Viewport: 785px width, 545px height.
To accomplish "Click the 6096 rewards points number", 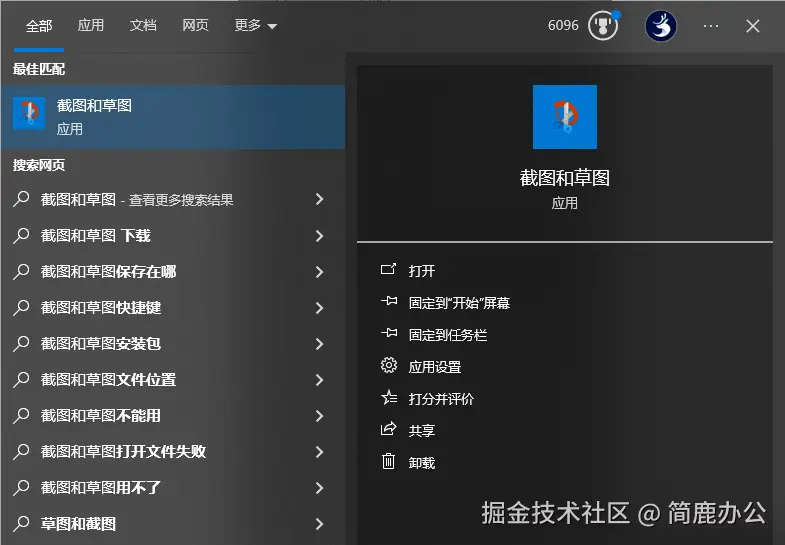I will [x=563, y=26].
